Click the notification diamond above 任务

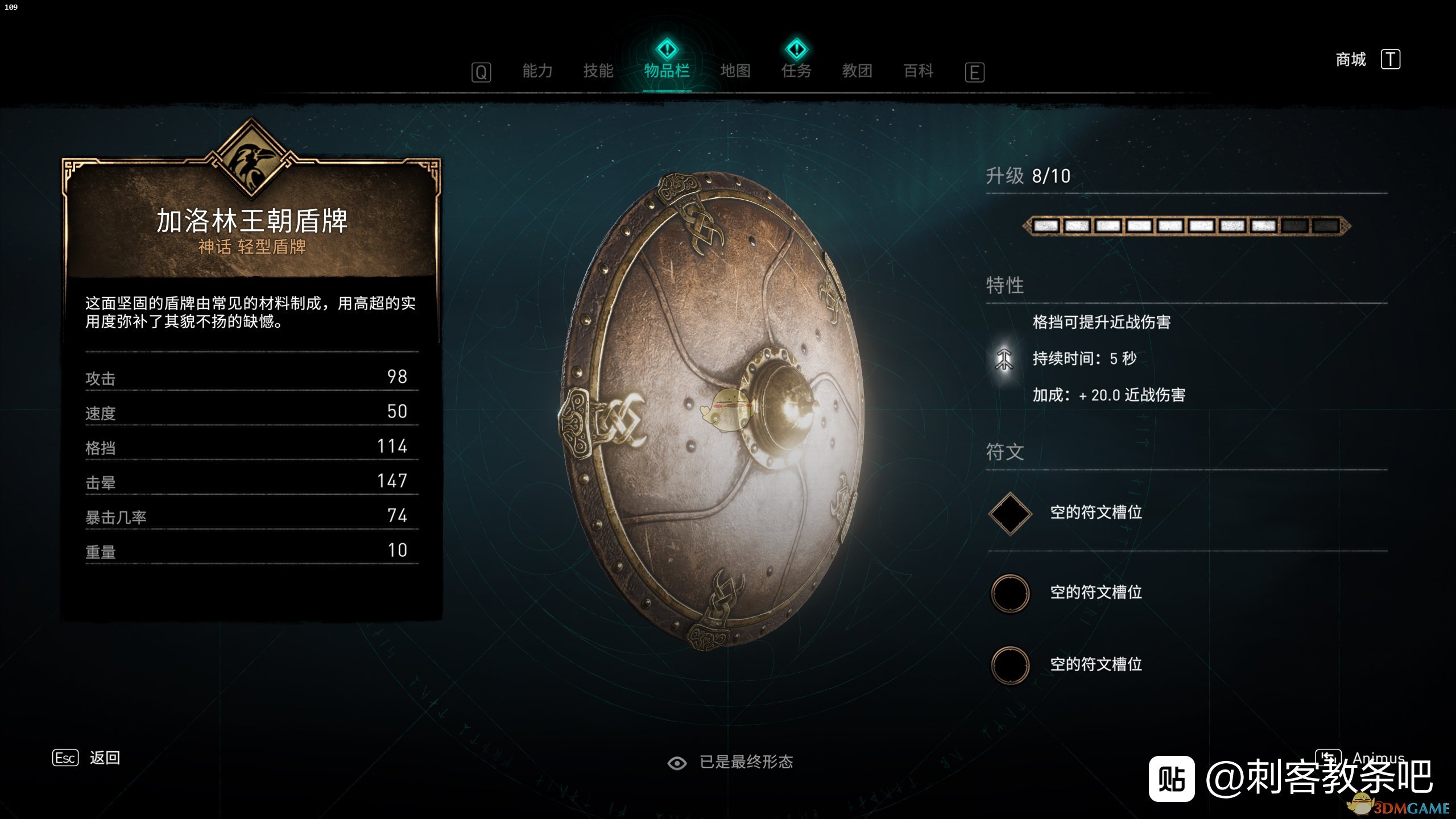tap(796, 49)
